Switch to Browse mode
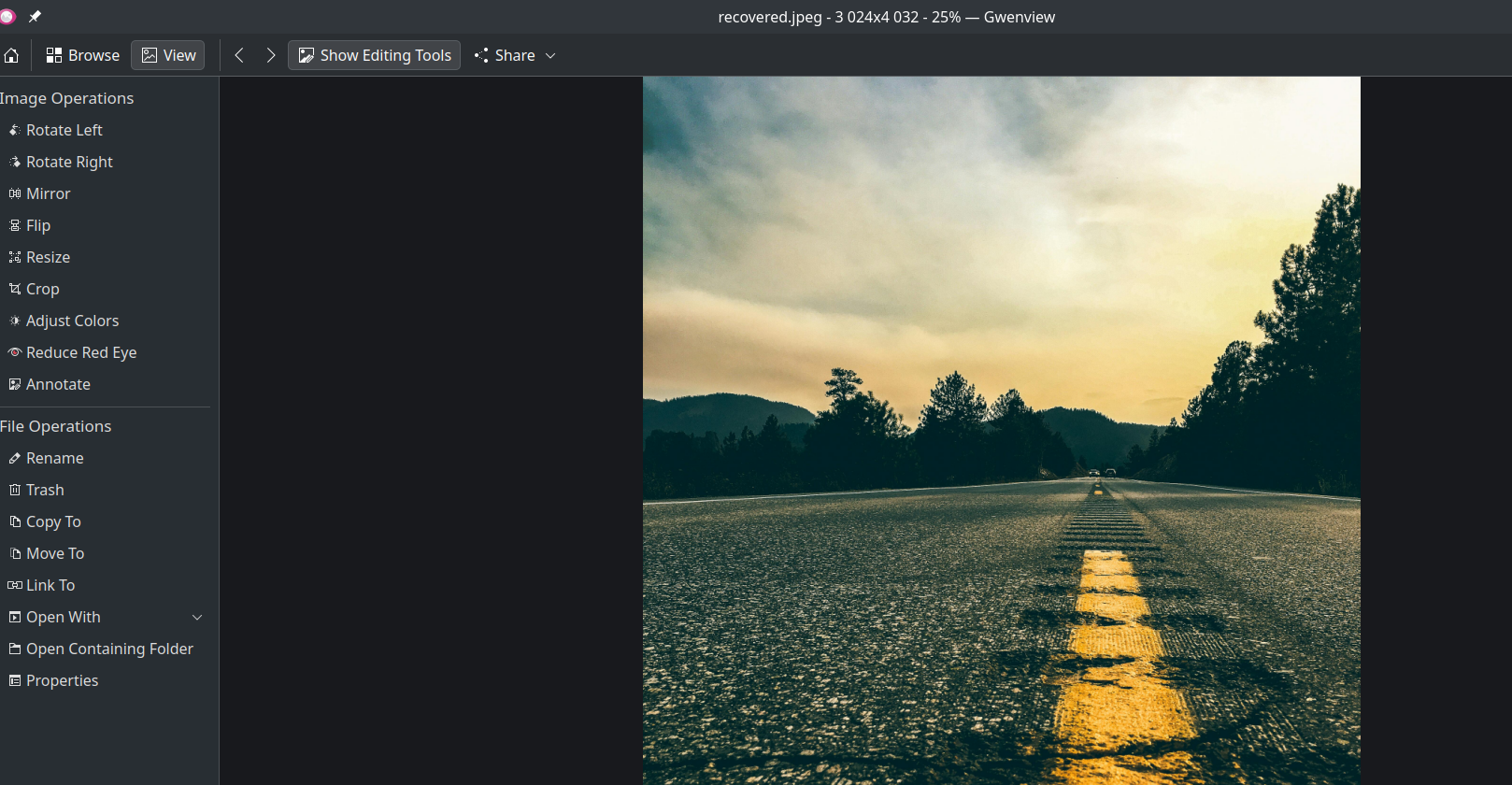 pyautogui.click(x=83, y=55)
